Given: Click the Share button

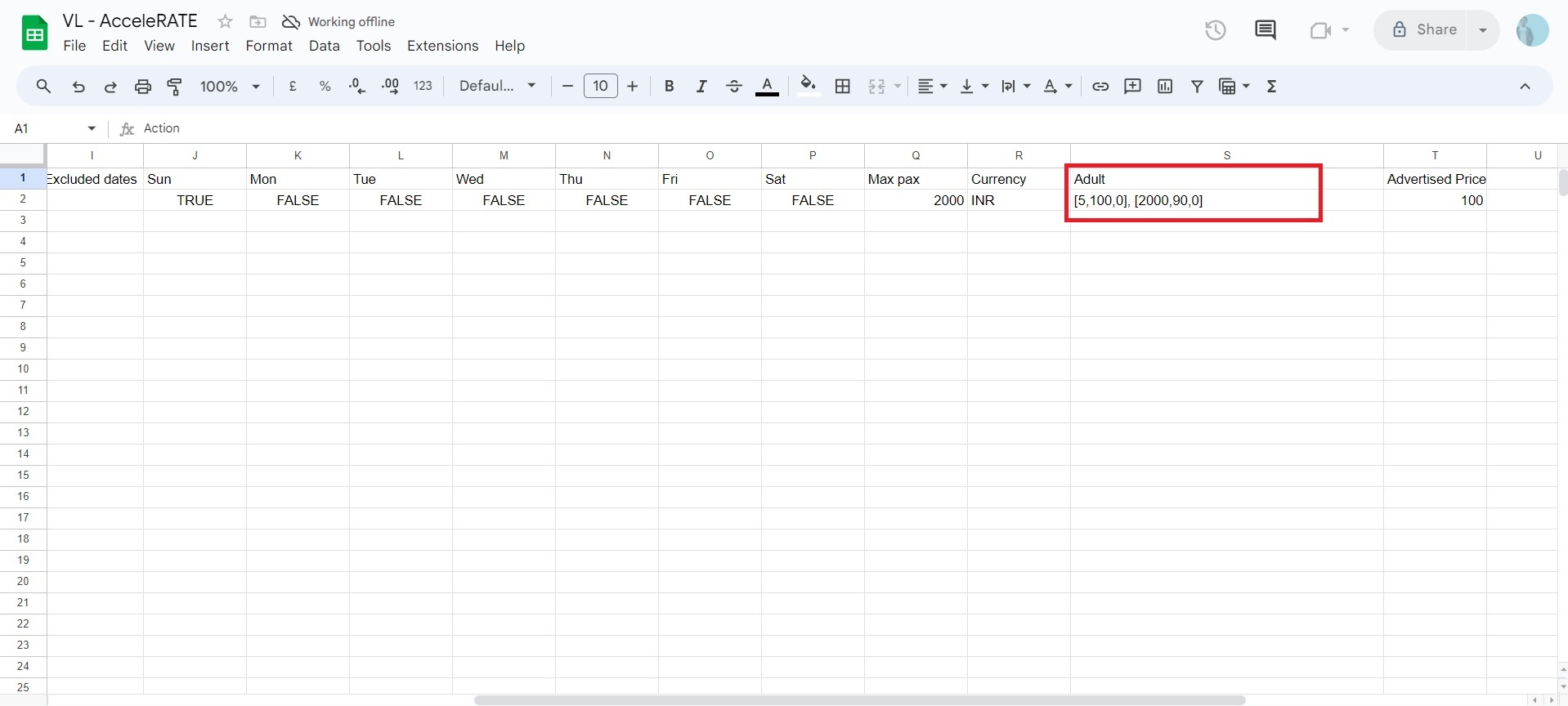Looking at the screenshot, I should (1424, 30).
